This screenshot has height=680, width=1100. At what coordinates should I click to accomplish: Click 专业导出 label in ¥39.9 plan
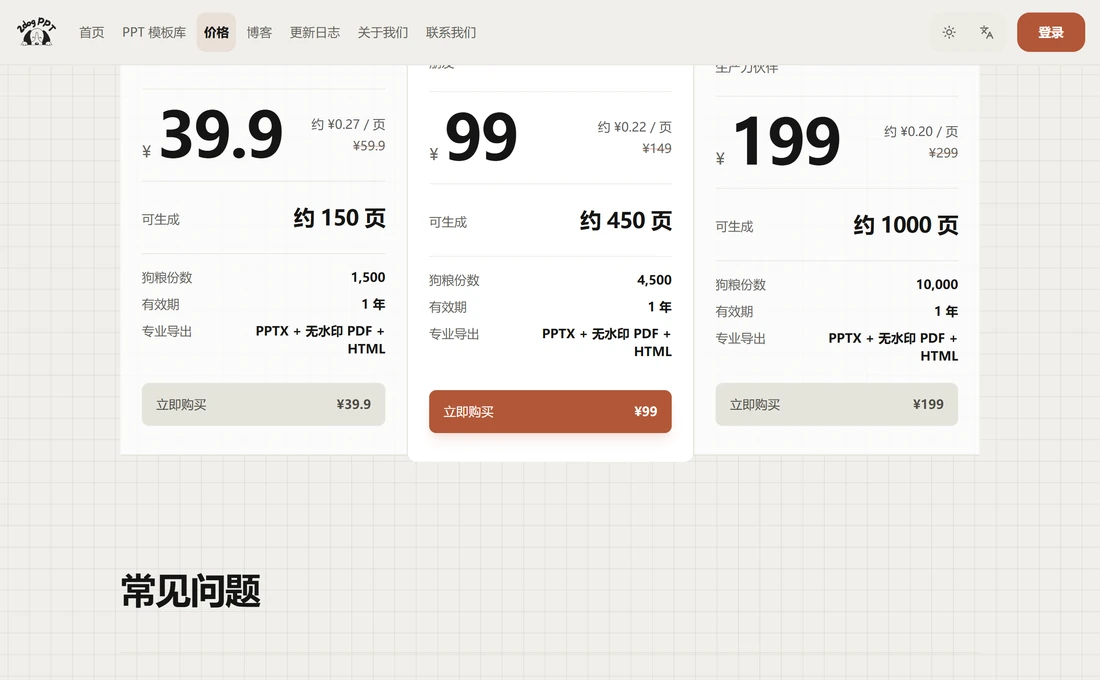167,331
